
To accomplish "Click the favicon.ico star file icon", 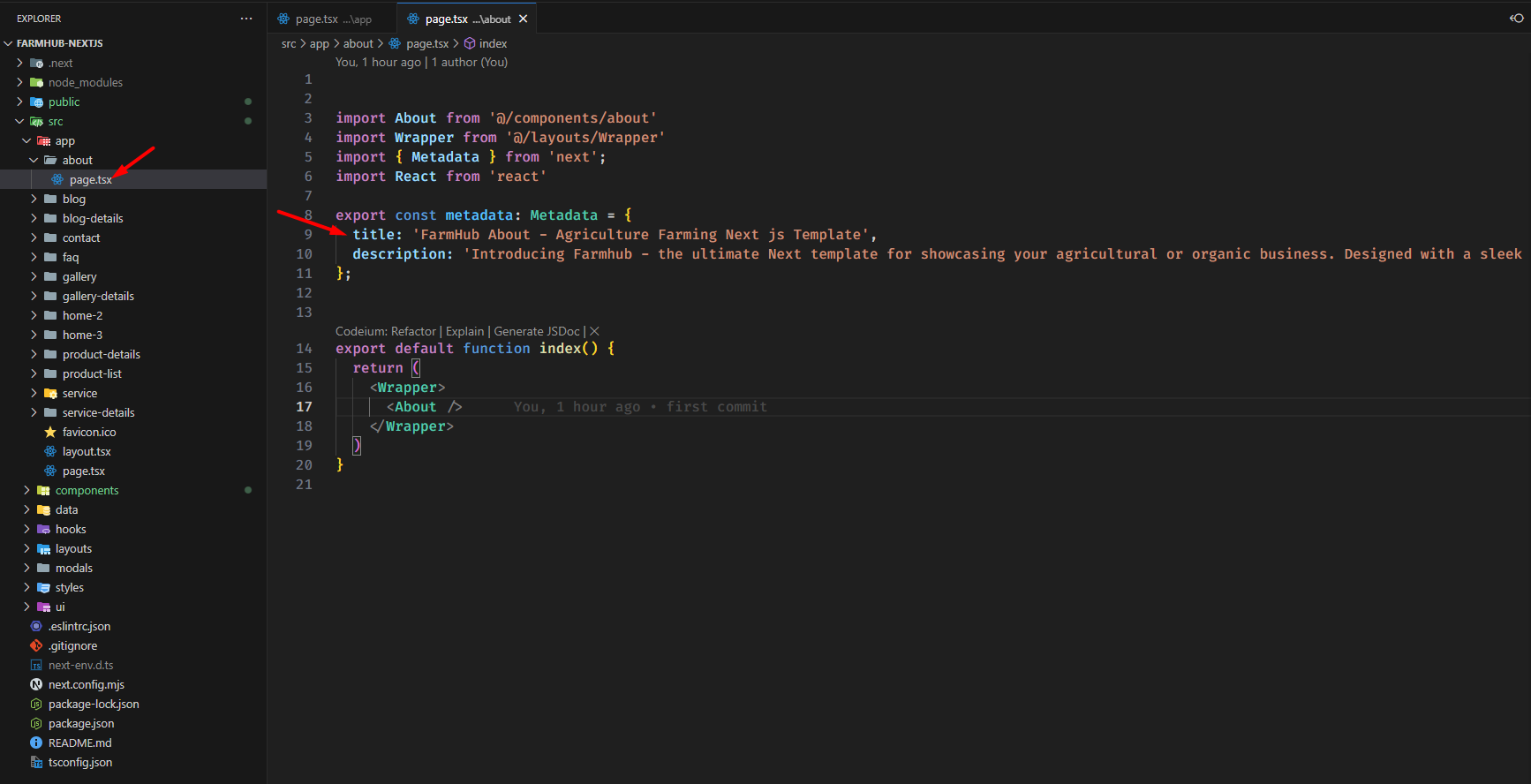I will [x=50, y=432].
